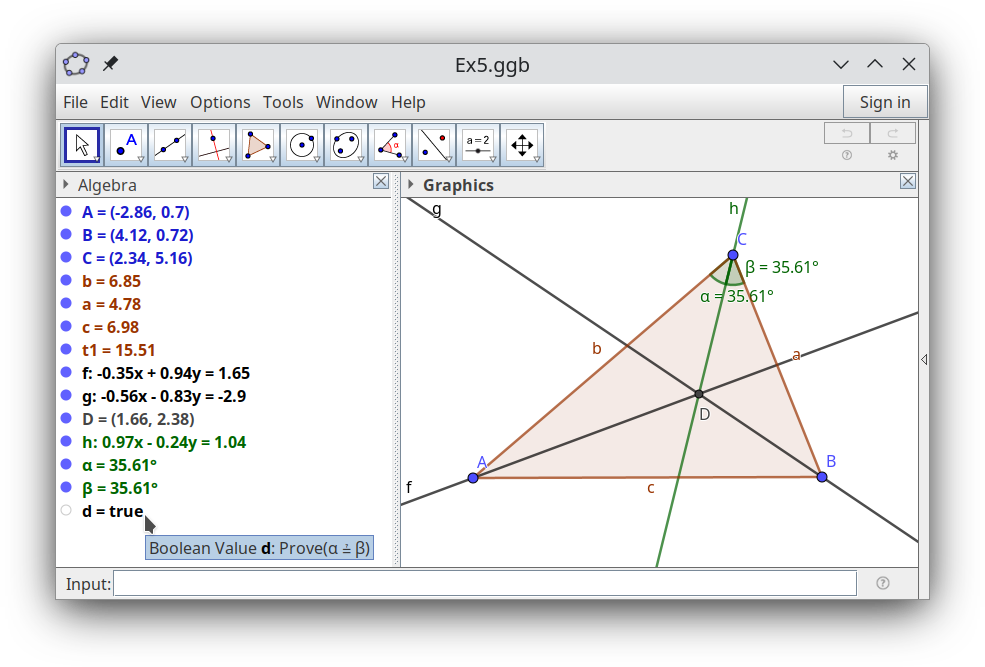Open the Tools menu
The width and height of the screenshot is (985, 667).
point(283,102)
